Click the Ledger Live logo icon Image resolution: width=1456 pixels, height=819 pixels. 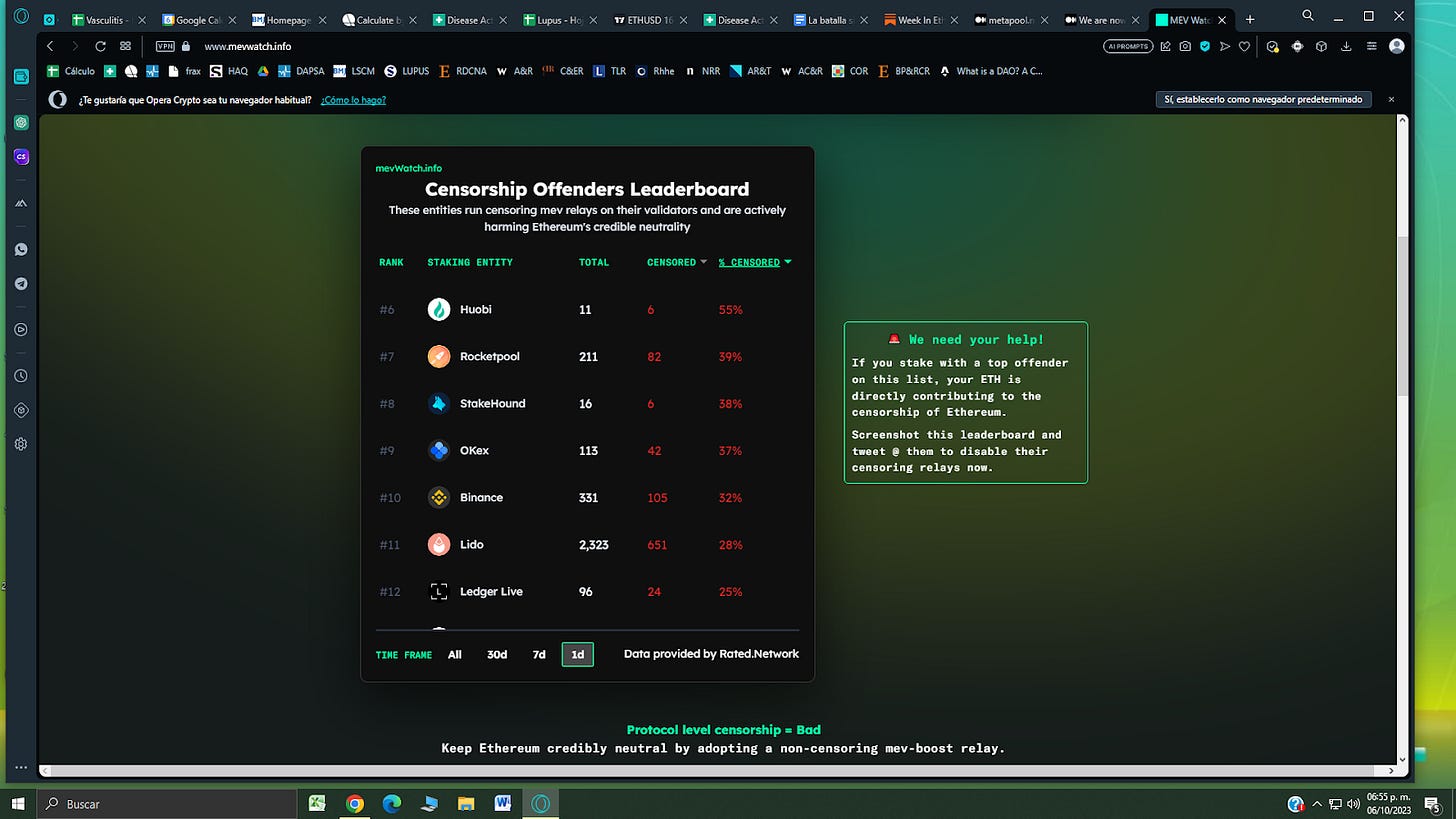(x=439, y=591)
